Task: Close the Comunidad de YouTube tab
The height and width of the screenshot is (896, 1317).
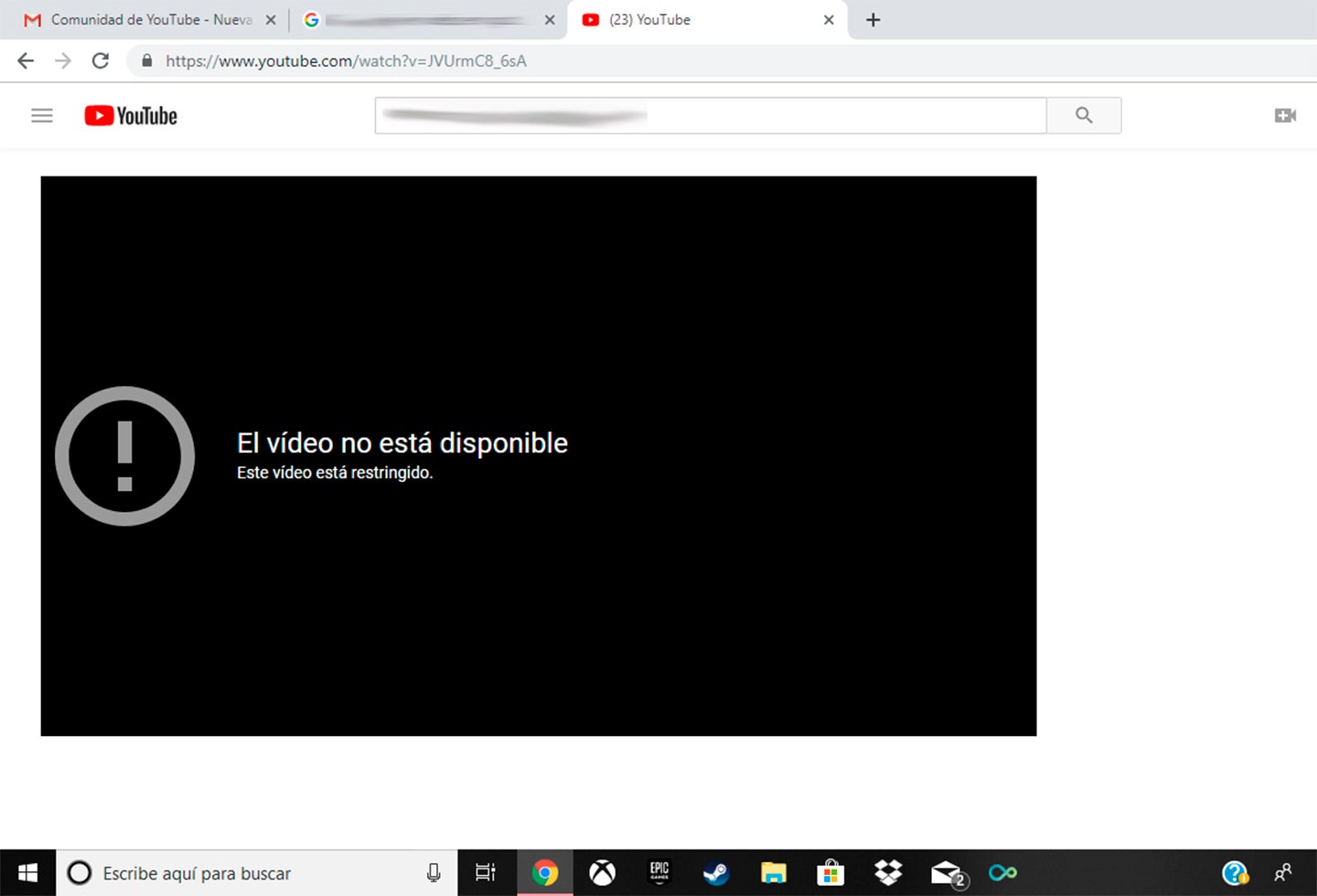Action: click(271, 20)
